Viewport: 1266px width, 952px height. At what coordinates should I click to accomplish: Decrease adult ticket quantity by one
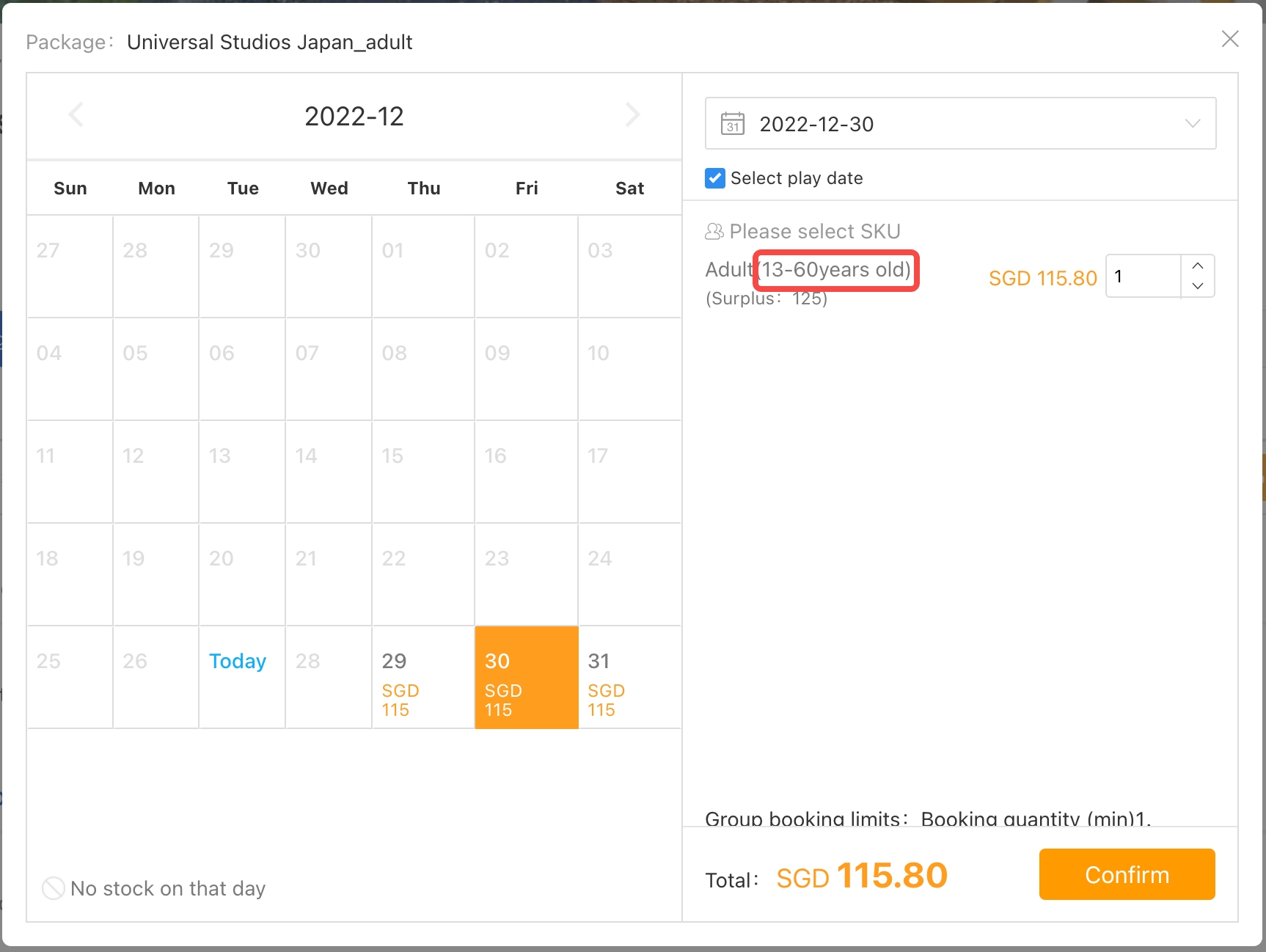click(1198, 286)
